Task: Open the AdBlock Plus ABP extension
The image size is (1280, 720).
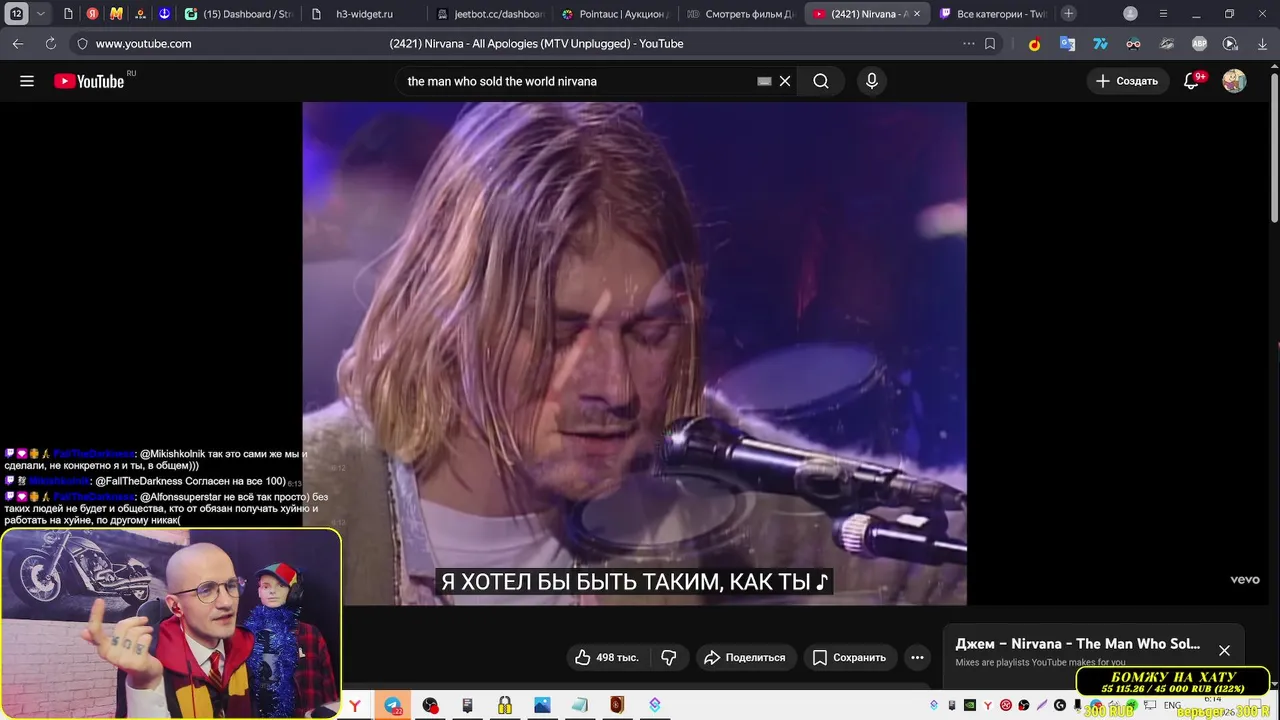Action: pos(1199,44)
